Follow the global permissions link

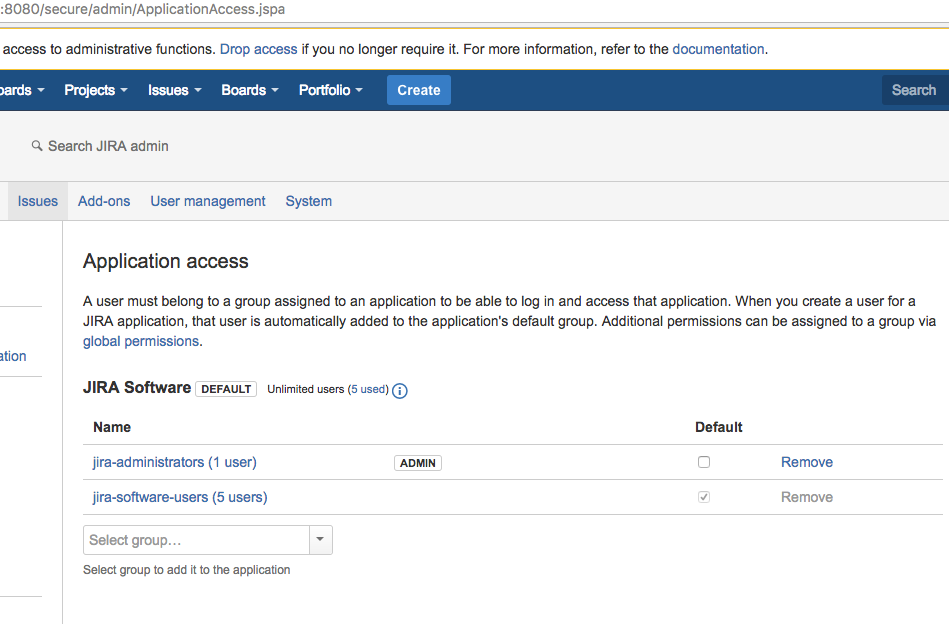(141, 341)
